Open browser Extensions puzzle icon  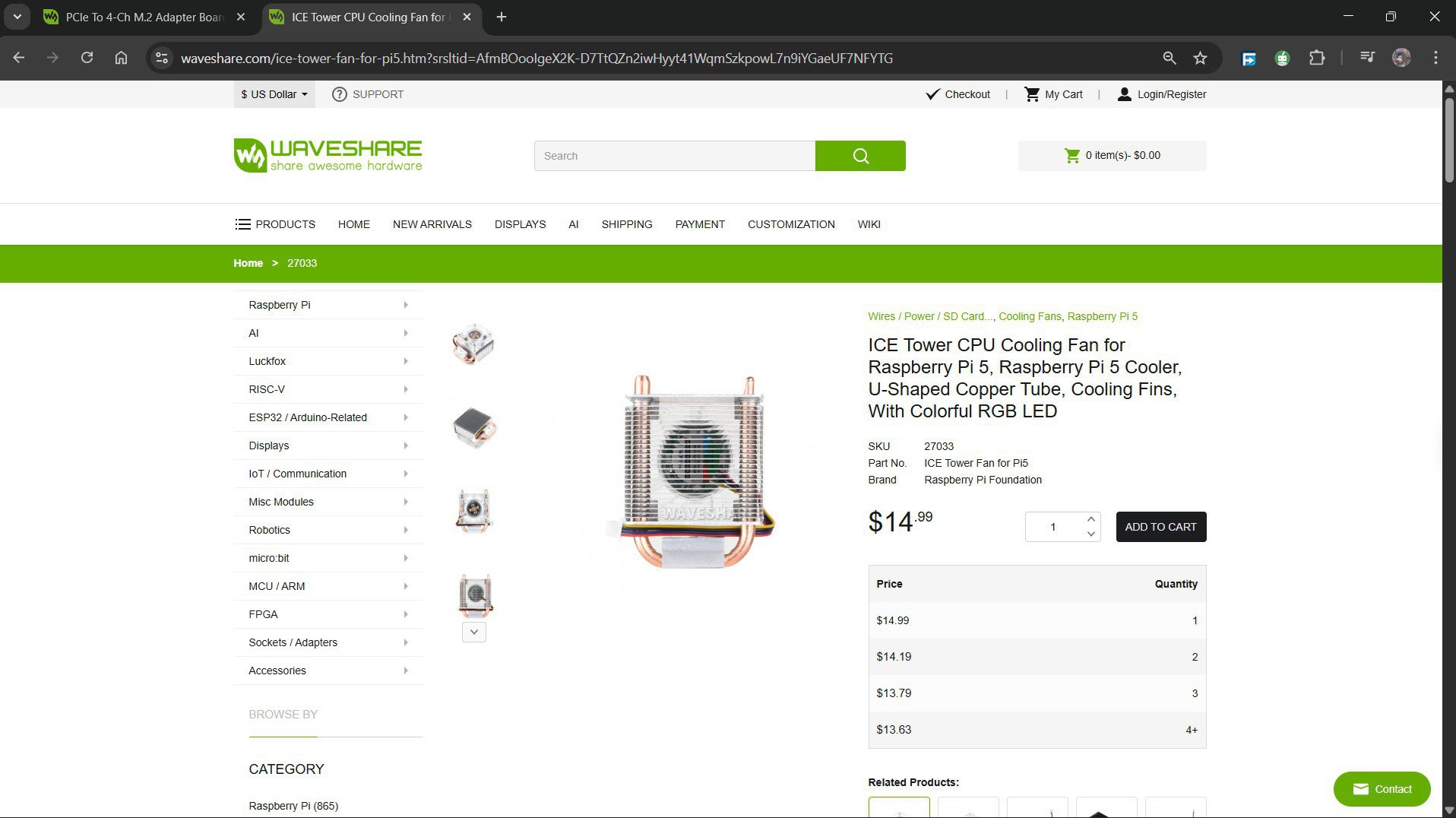(1316, 58)
